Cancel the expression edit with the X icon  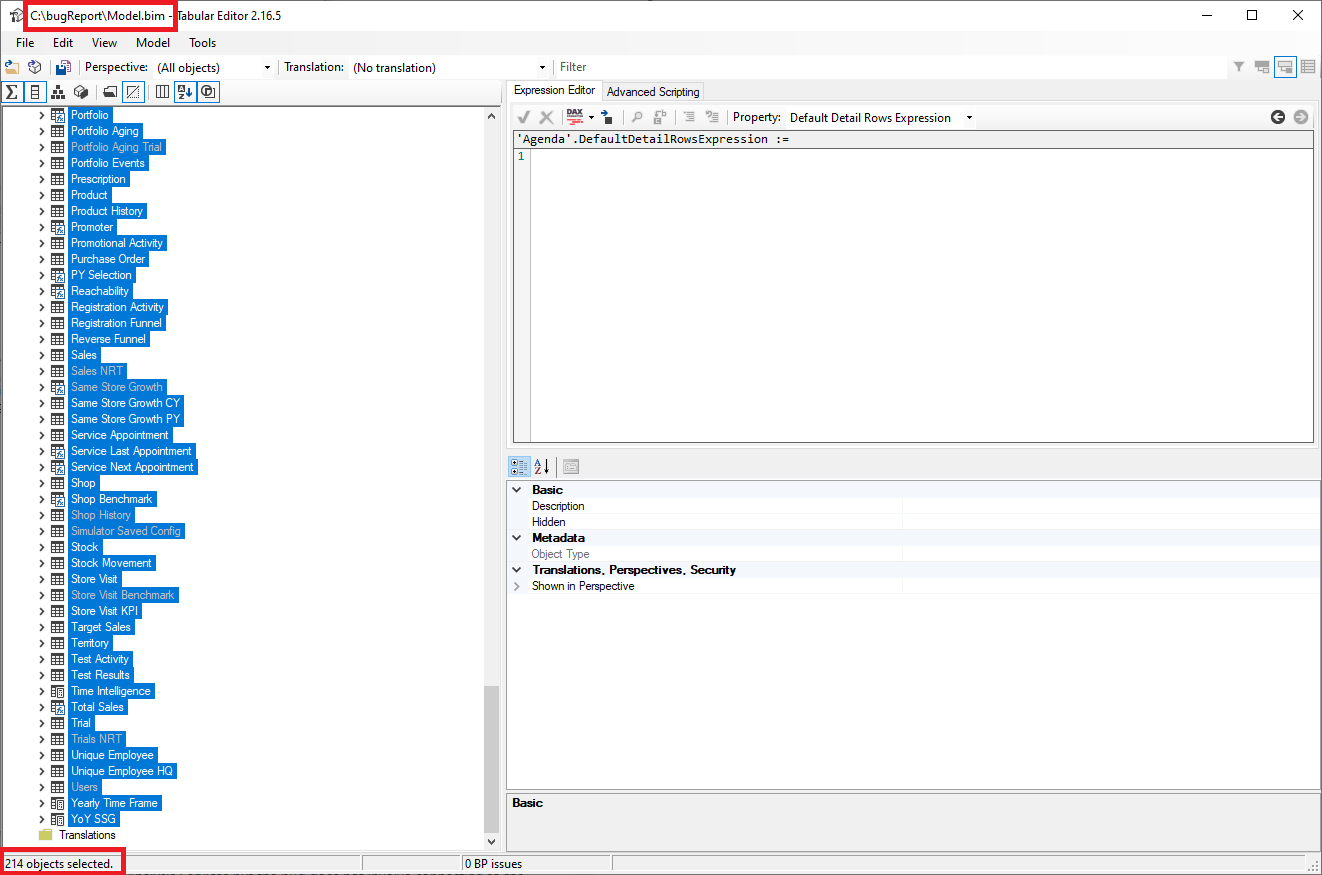tap(546, 117)
